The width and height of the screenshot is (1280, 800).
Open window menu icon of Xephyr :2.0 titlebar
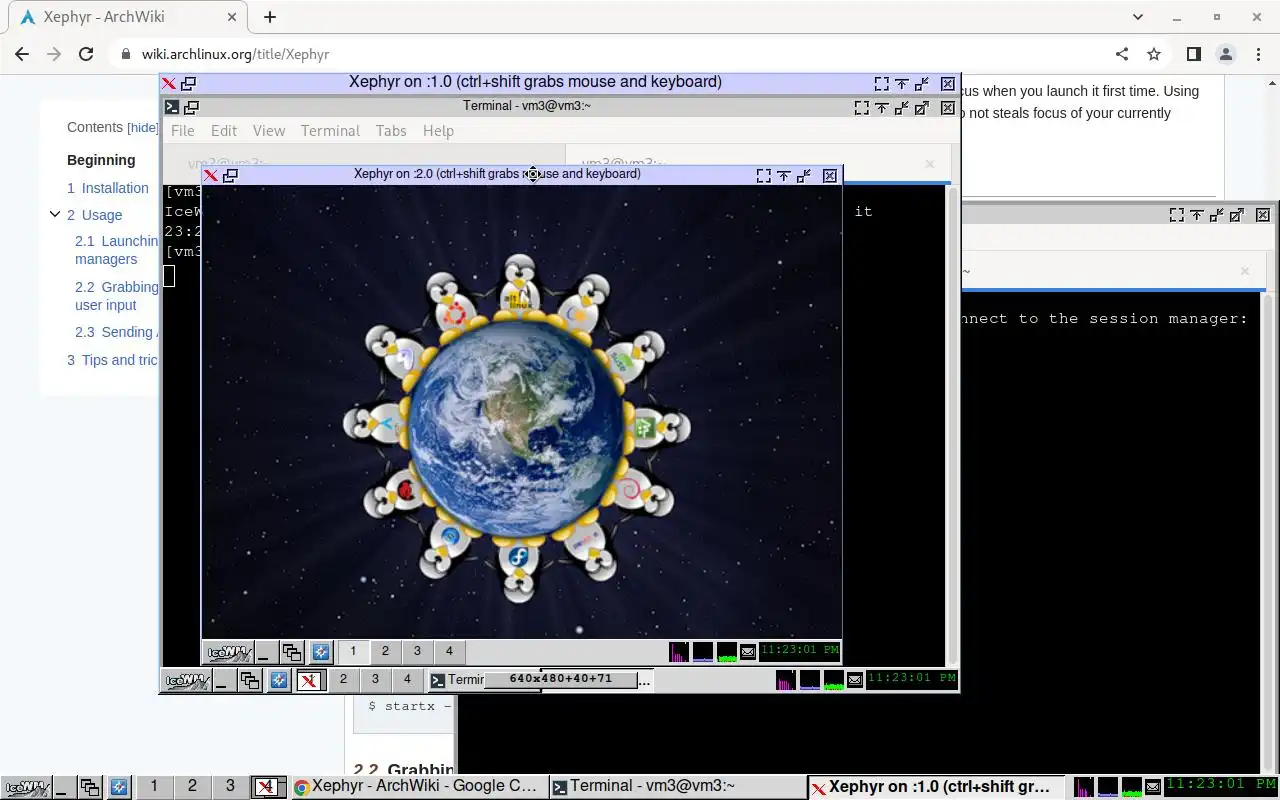(x=211, y=175)
